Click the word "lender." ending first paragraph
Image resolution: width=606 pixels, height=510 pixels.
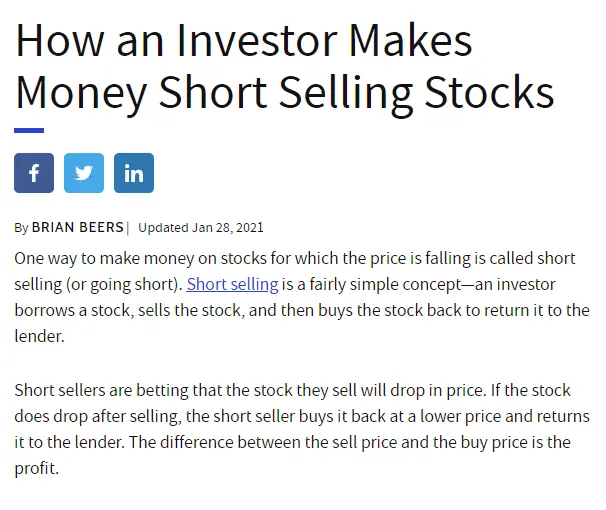(40, 336)
